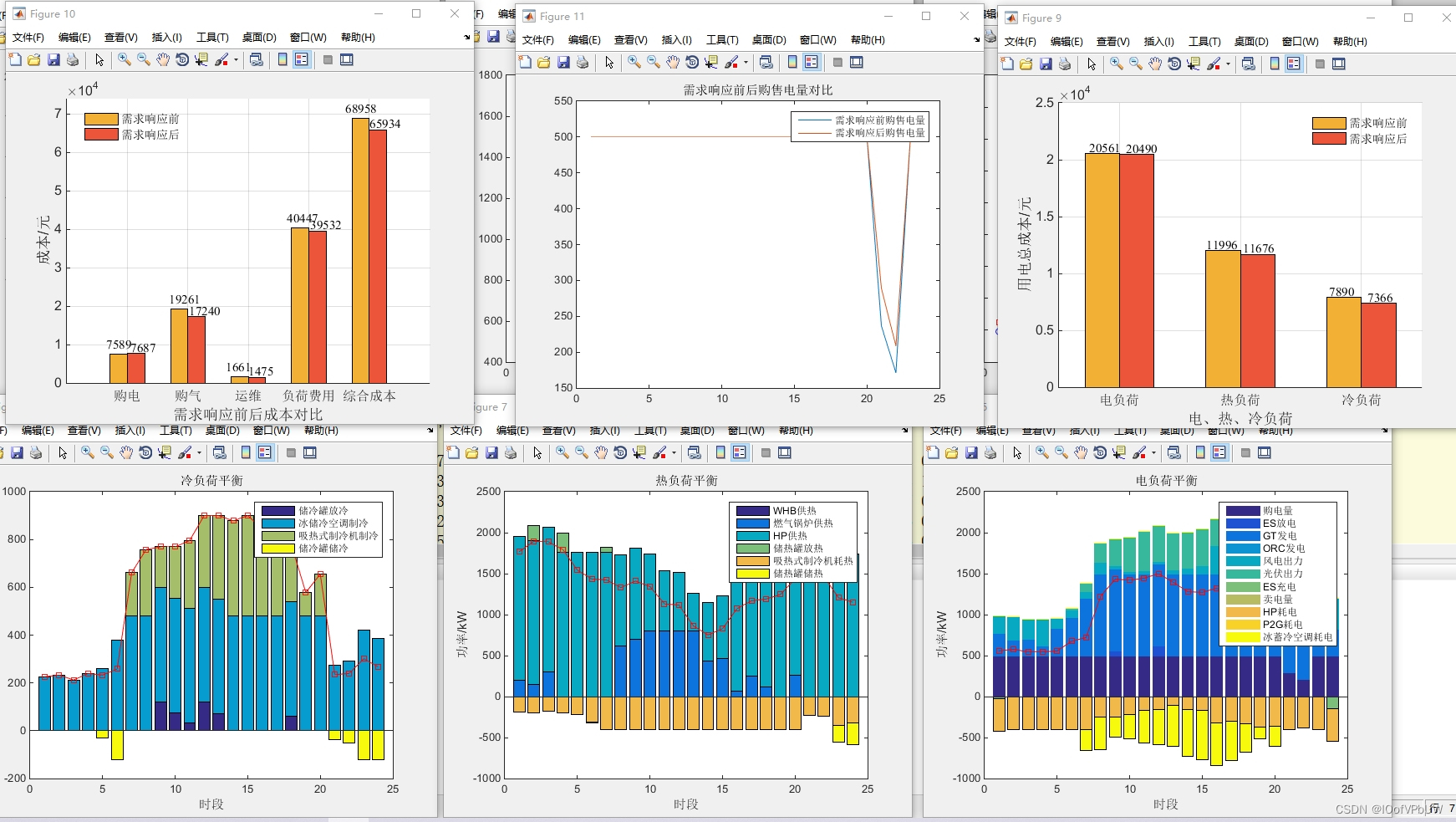Save Figure 10 using the floppy icon

[x=53, y=59]
